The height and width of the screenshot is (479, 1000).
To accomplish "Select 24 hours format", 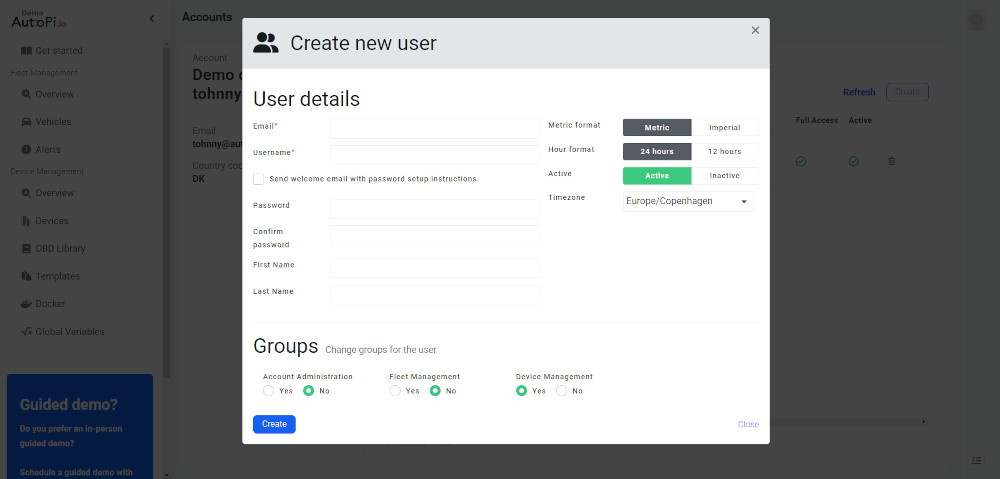I will pos(657,152).
